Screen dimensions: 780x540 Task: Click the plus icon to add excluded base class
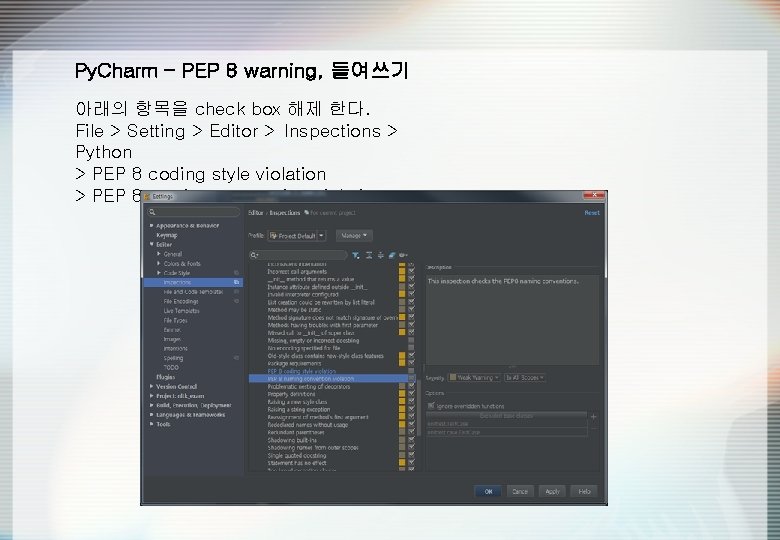(x=593, y=416)
